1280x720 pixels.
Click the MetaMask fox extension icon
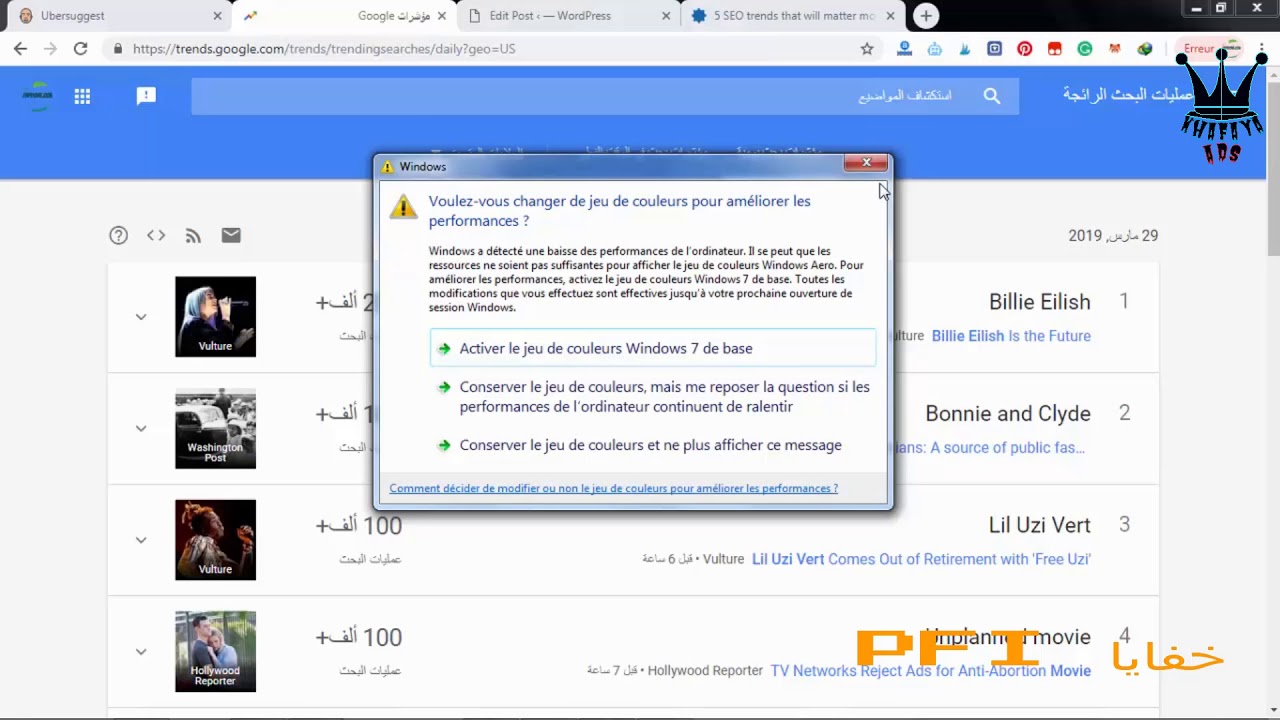click(1114, 48)
